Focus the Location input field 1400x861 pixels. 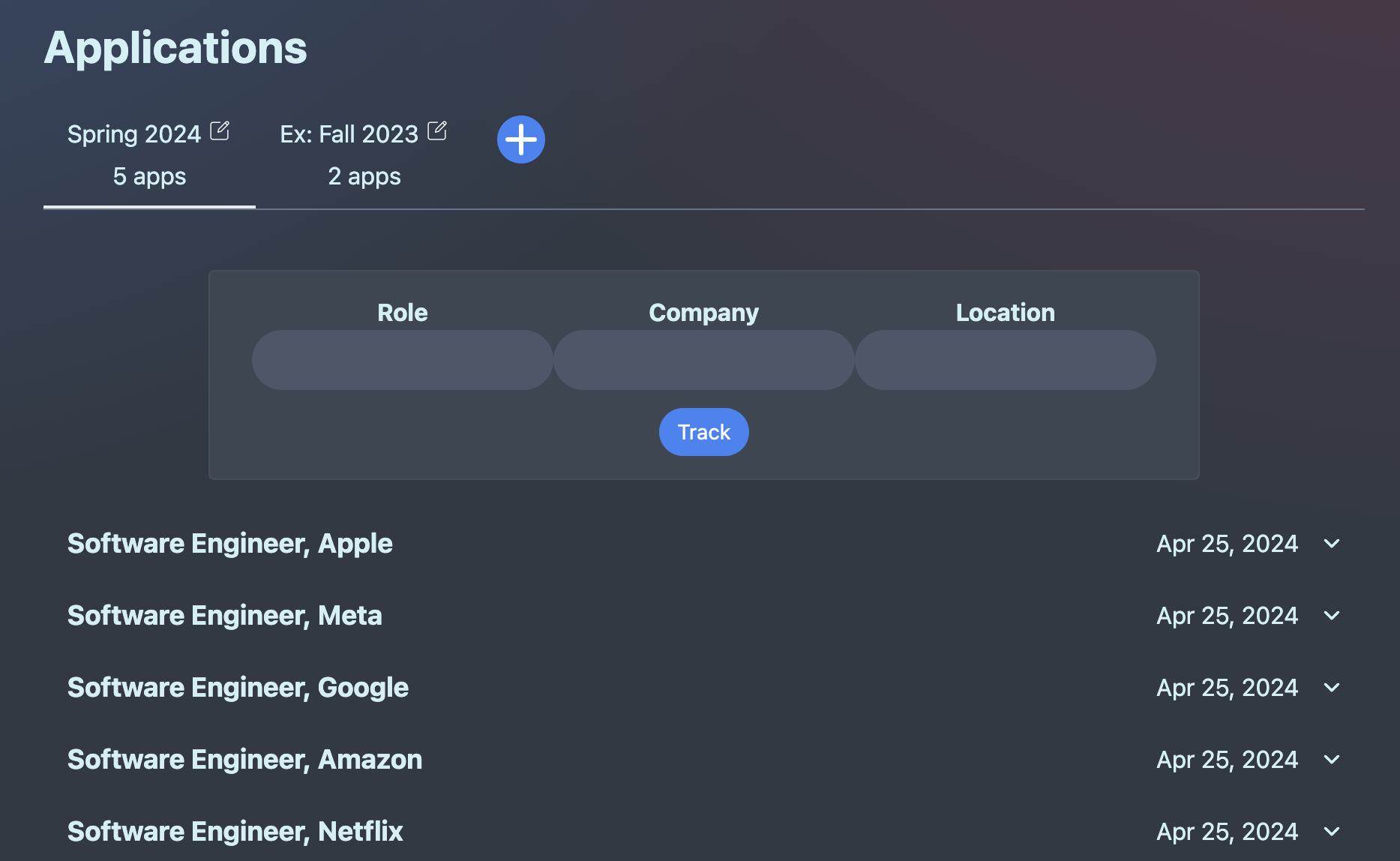[1006, 360]
